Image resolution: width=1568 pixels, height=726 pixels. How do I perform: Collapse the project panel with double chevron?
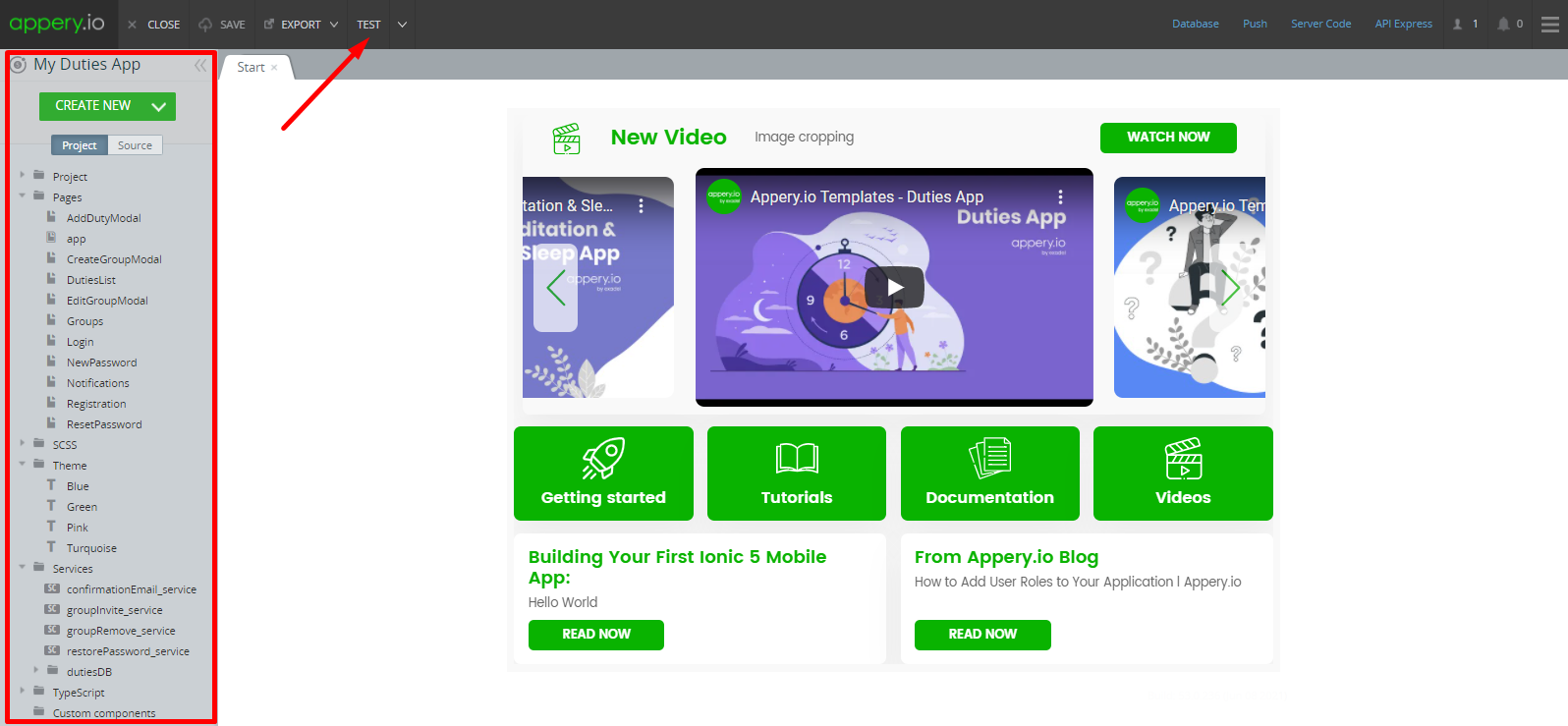point(200,65)
